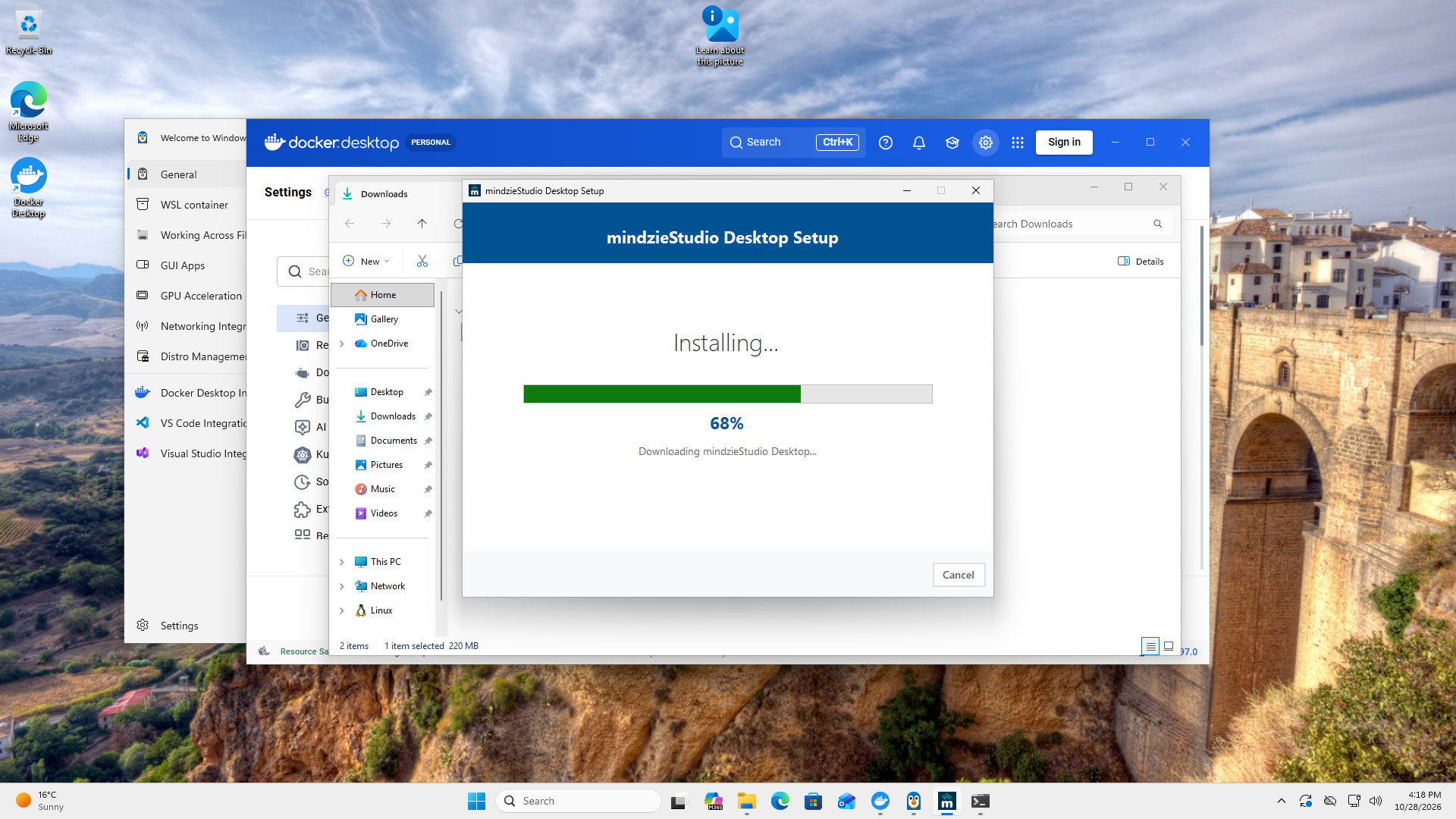Open GPU Acceleration section
This screenshot has height=819, width=1456.
coord(186,296)
